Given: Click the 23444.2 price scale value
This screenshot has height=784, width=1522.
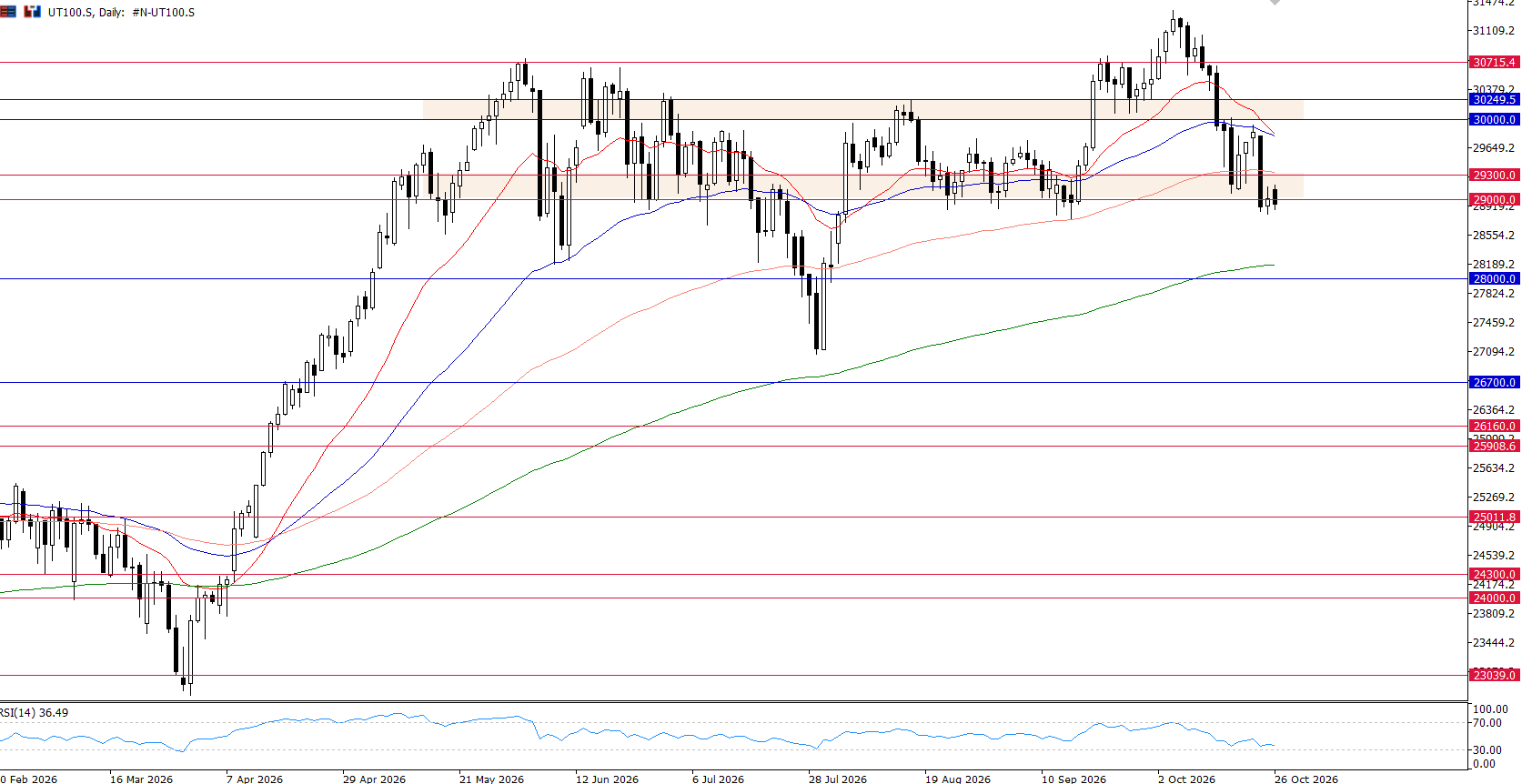Looking at the screenshot, I should tap(1494, 643).
